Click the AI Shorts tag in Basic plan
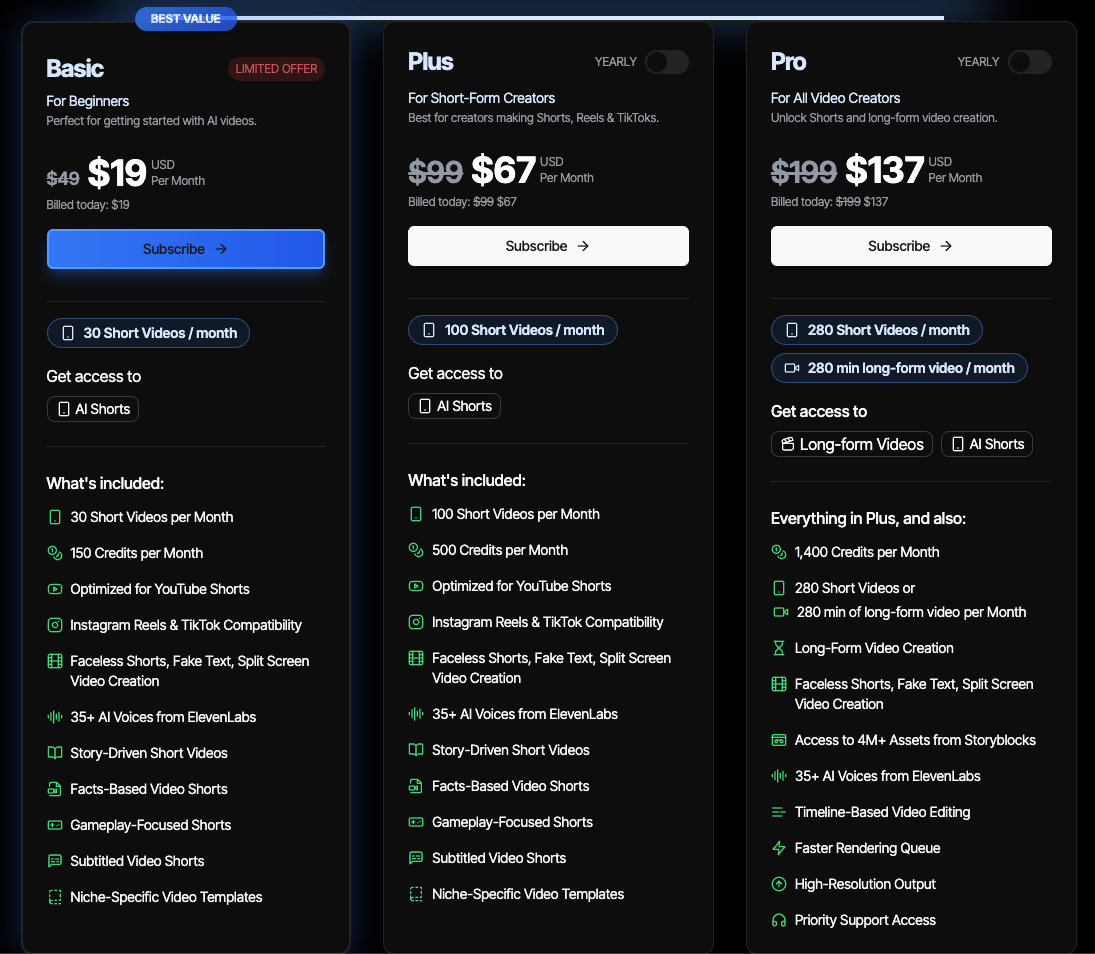Screen dimensions: 1095x954 pos(93,409)
